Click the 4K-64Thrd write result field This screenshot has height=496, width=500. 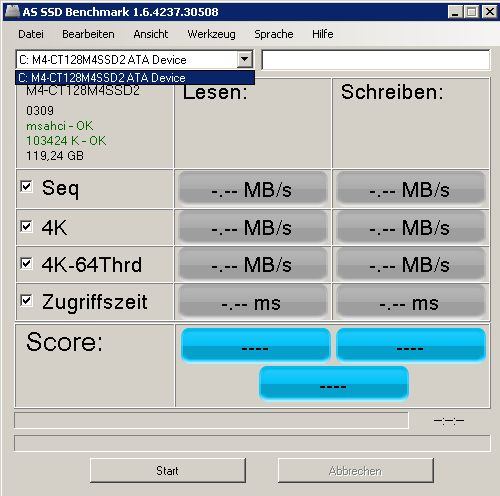(x=410, y=265)
